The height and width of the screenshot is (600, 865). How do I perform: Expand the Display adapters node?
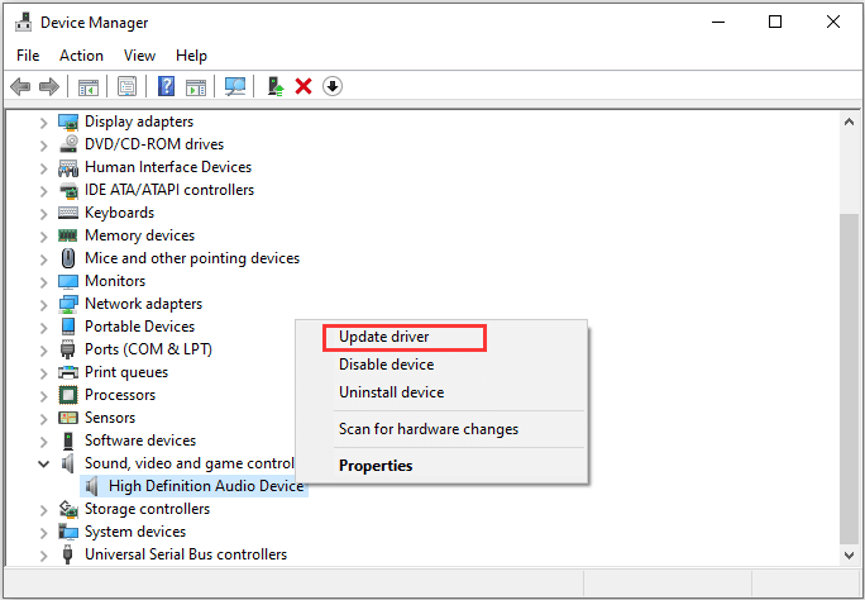click(44, 122)
